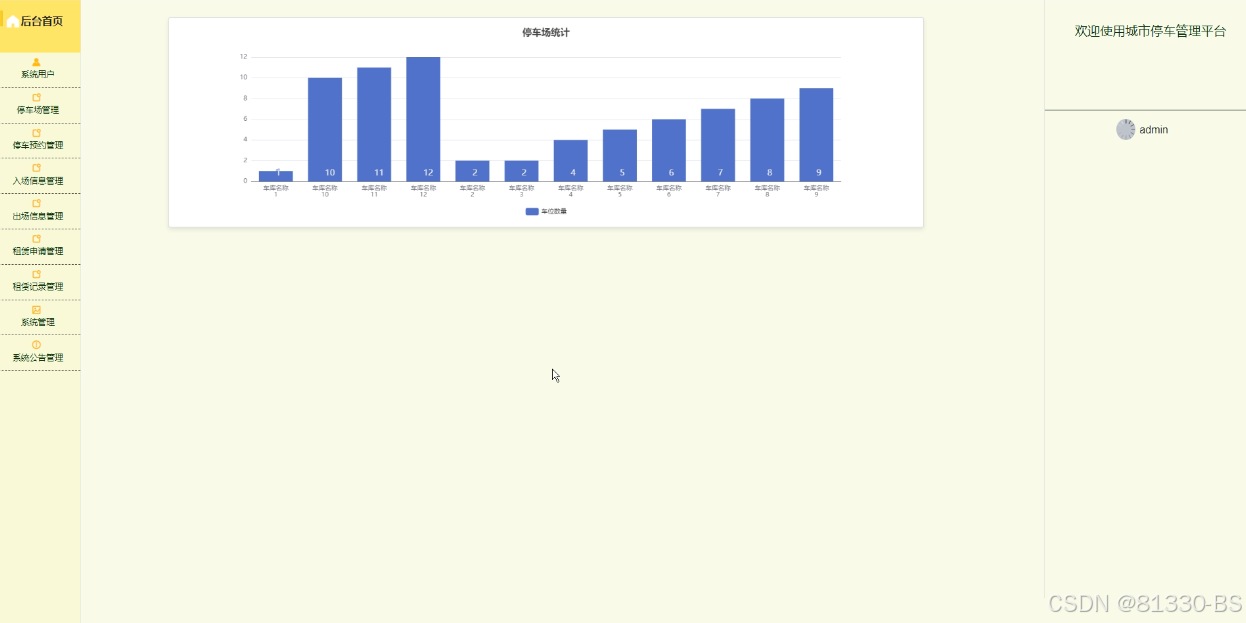Image resolution: width=1246 pixels, height=623 pixels.
Task: Click the info icon above 系统公告管理
Action: tap(37, 345)
